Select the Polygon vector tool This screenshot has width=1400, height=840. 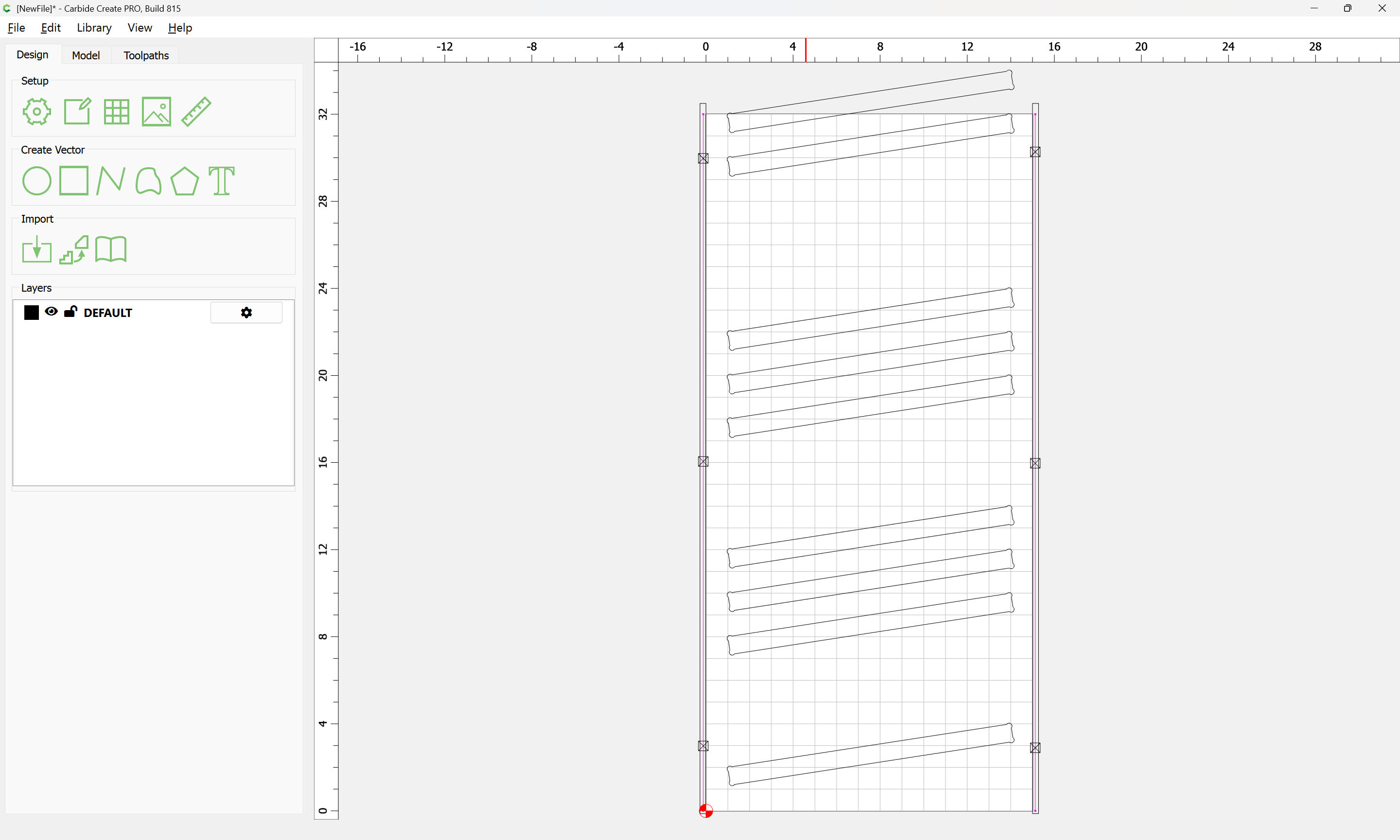click(184, 181)
